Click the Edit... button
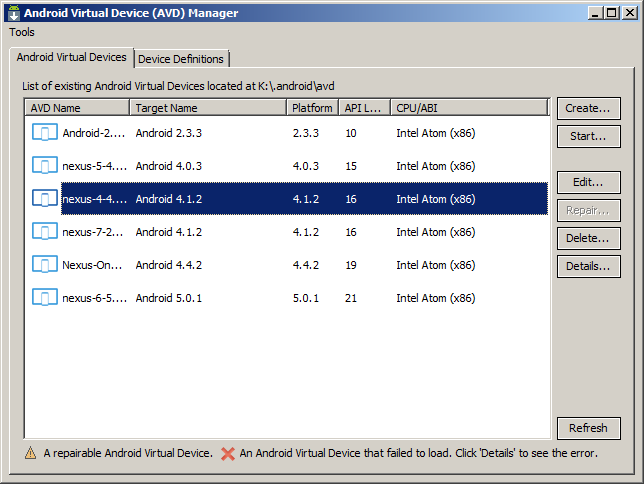 point(588,182)
